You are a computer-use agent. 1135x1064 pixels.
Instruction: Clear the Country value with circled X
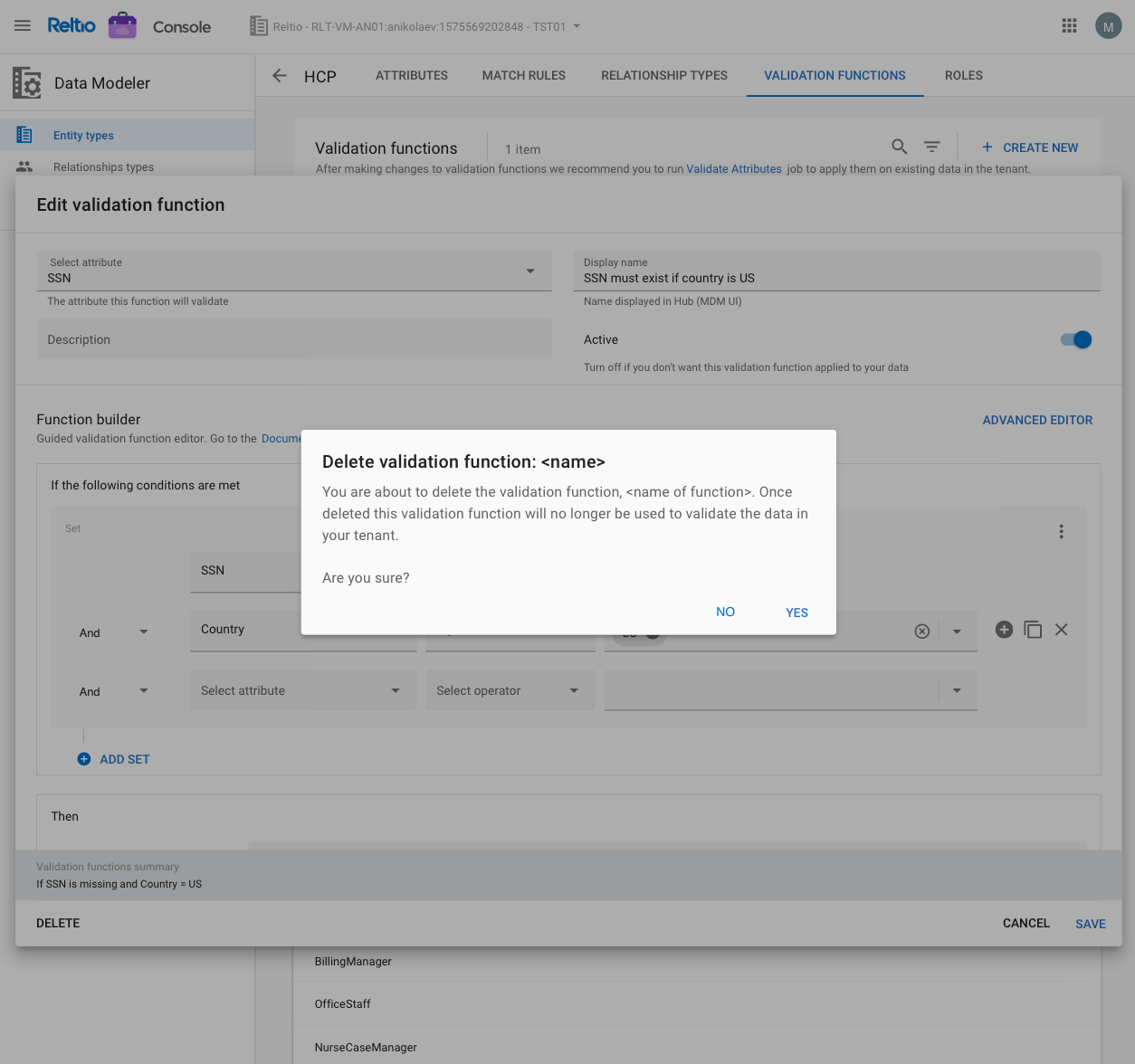921,632
